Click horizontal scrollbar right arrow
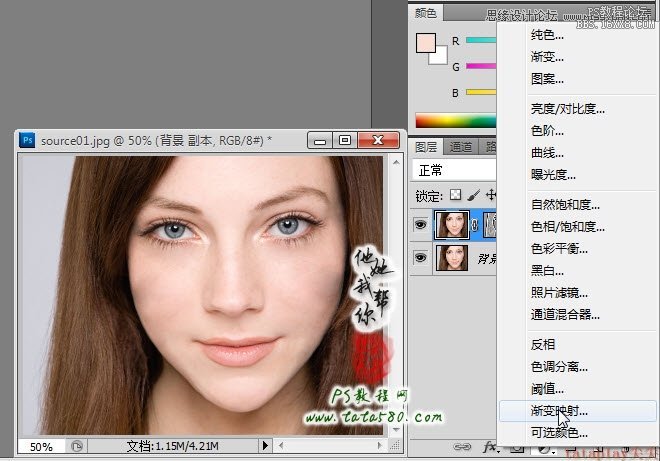 point(380,445)
